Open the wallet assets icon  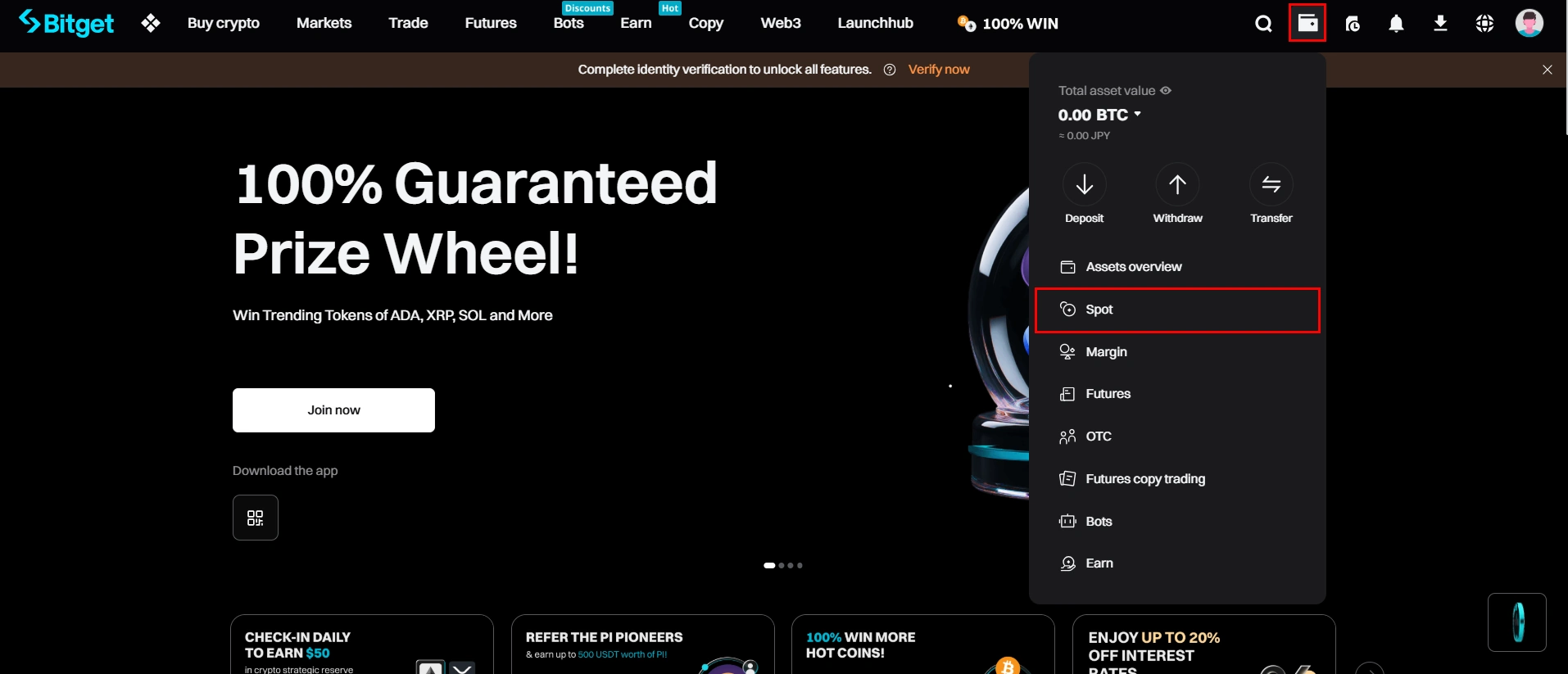[1307, 23]
